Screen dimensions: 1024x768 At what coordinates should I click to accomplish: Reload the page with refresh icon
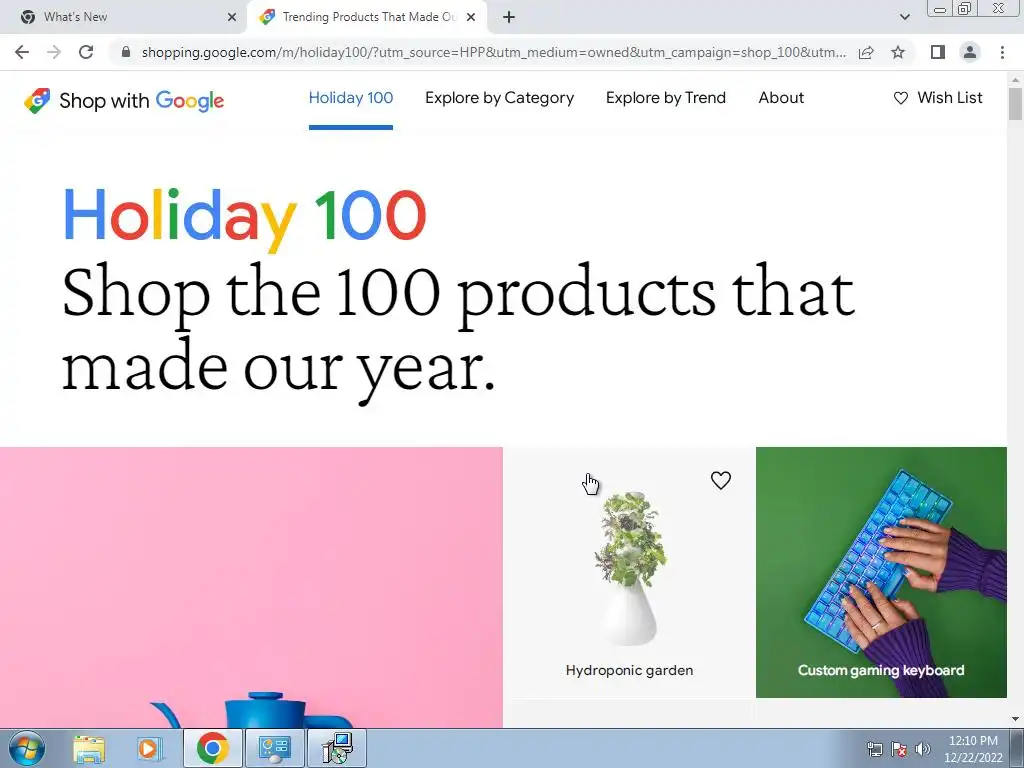tap(86, 52)
